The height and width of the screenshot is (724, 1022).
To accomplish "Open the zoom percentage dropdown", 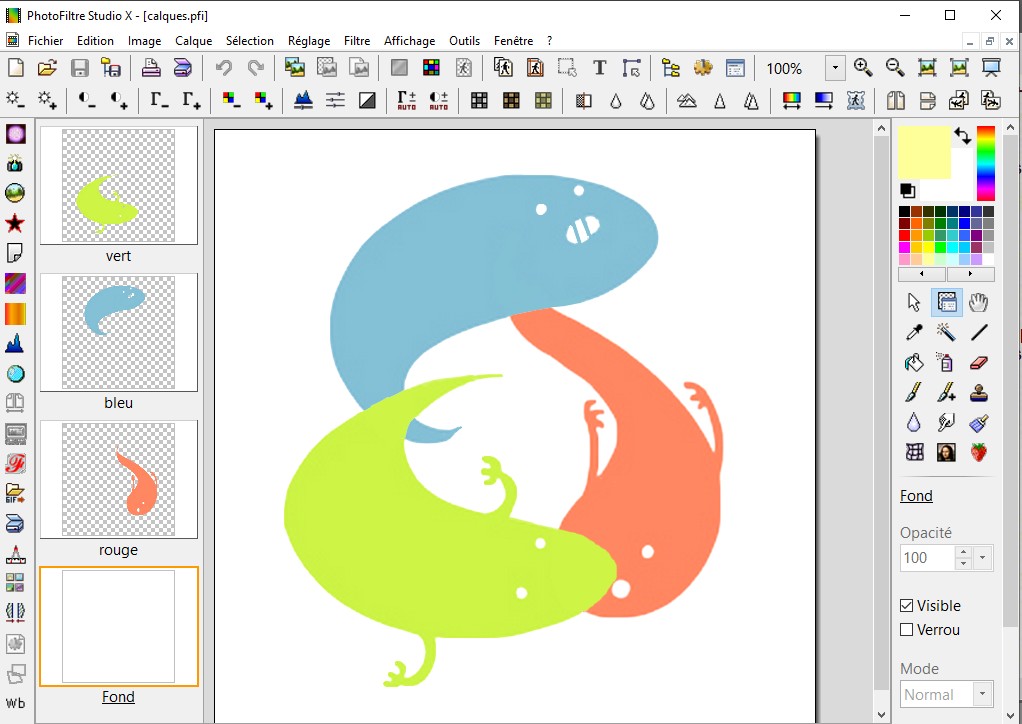I will click(835, 68).
